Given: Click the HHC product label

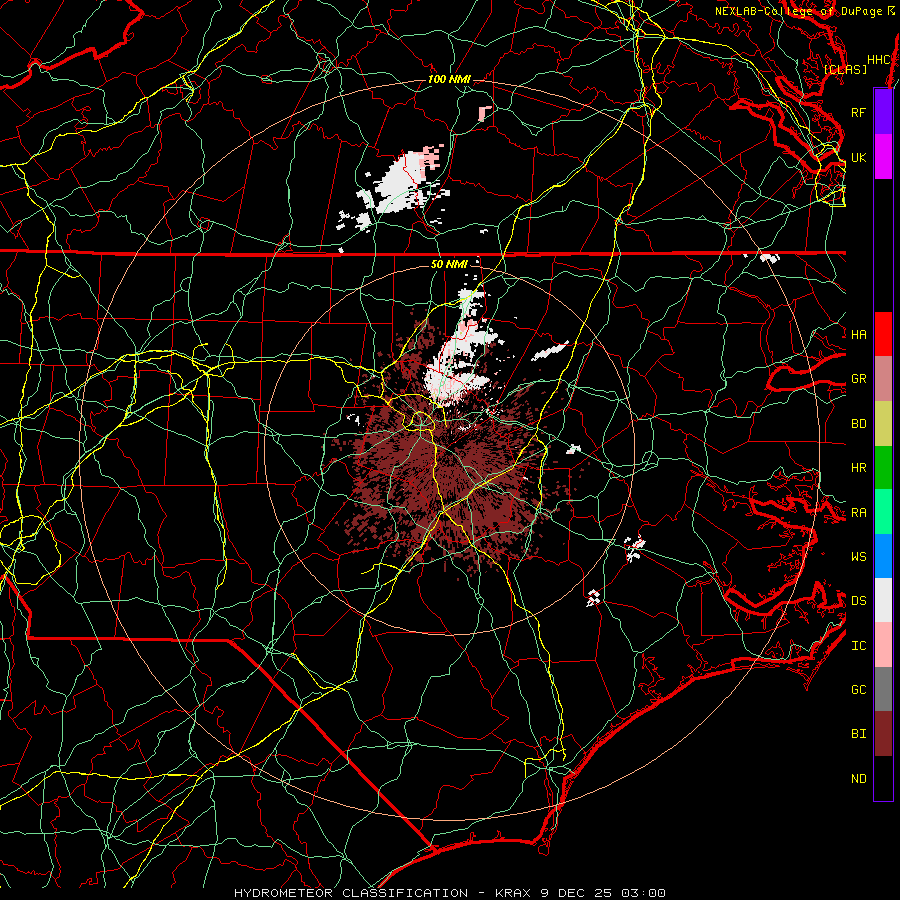Looking at the screenshot, I should [x=878, y=60].
